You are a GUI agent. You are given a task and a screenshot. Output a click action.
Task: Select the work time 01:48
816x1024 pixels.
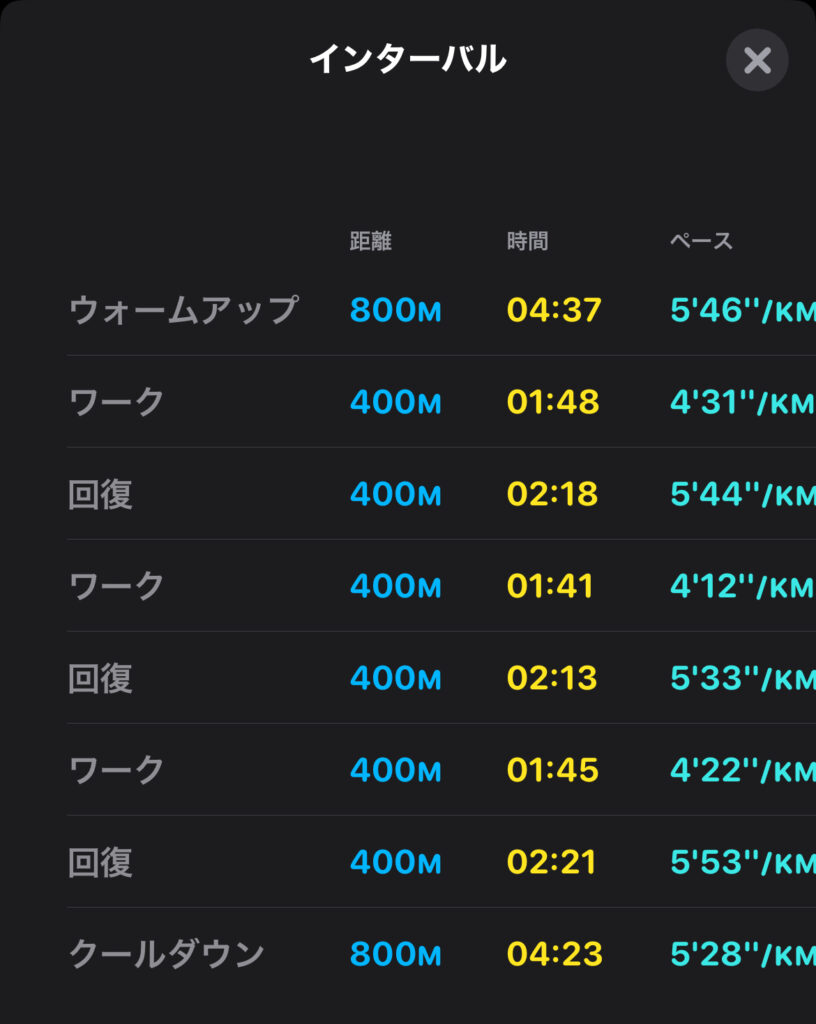(x=553, y=402)
